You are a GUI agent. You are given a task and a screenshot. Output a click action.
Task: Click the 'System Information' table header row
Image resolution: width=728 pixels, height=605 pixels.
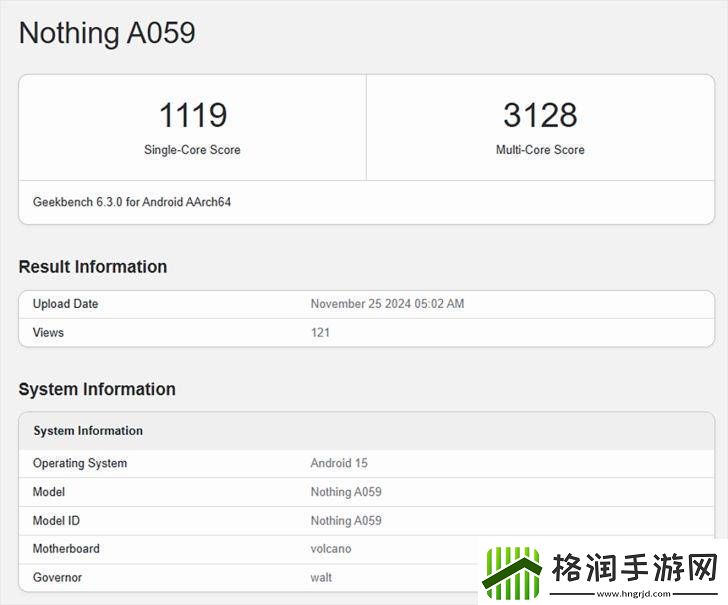click(x=366, y=431)
